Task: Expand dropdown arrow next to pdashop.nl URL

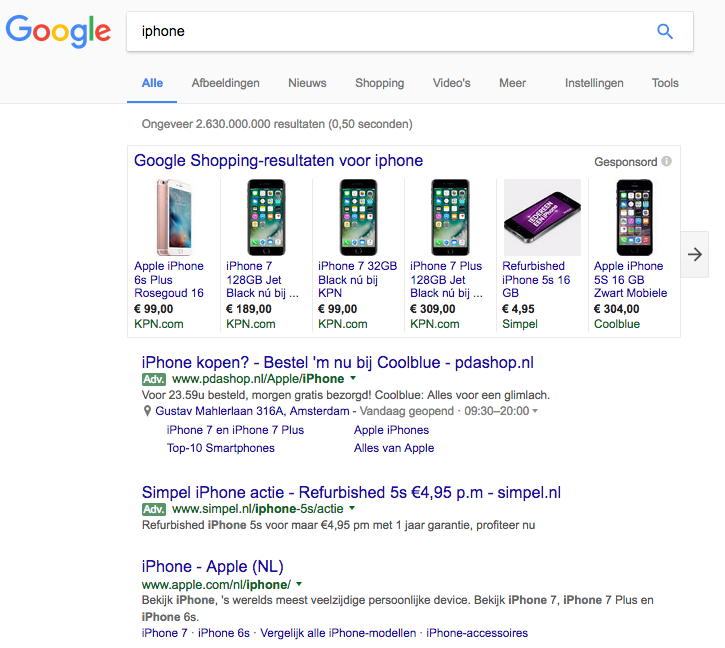Action: 353,378
